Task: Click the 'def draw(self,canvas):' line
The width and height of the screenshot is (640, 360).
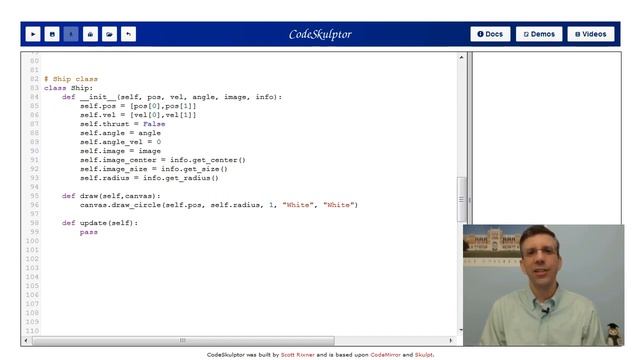Action: coord(111,196)
